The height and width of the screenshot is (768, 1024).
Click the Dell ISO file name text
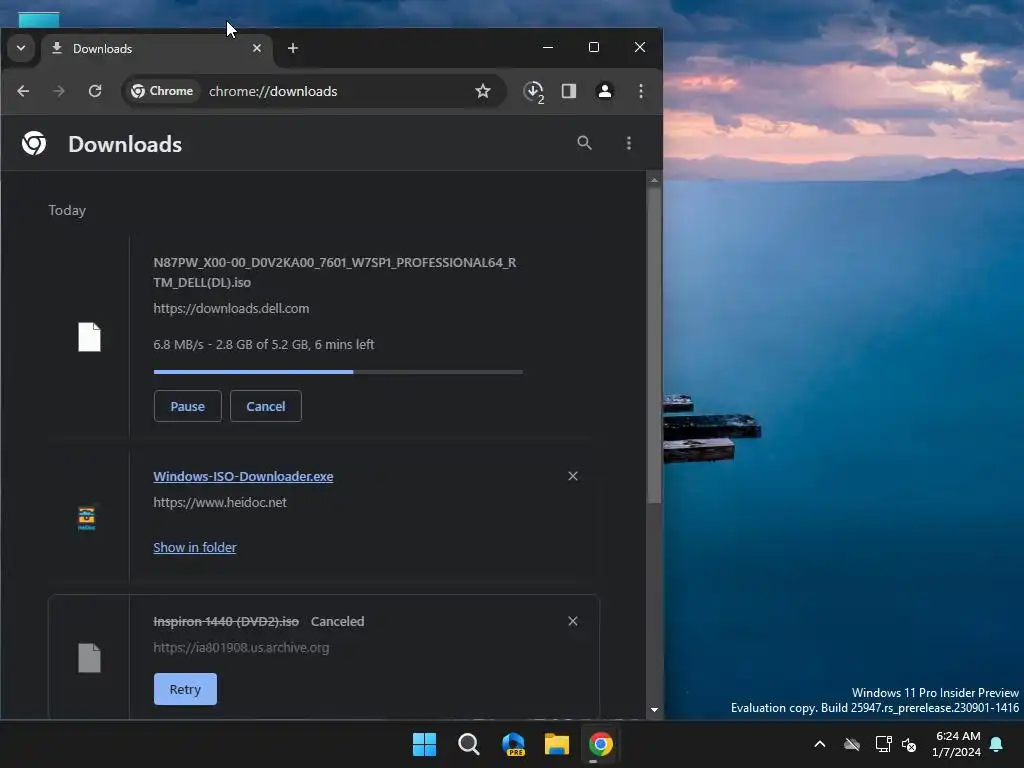coord(335,272)
